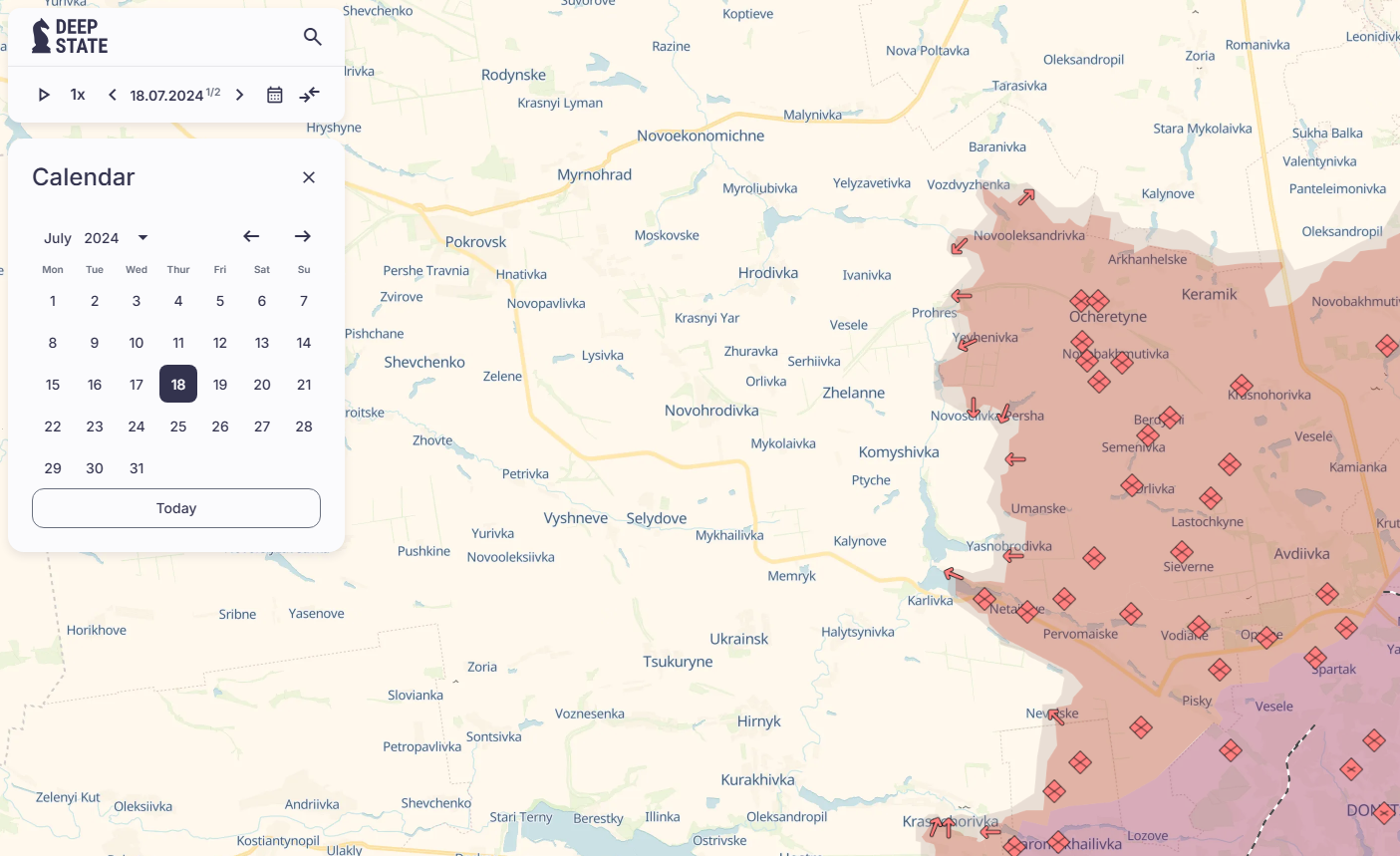The image size is (1400, 856).
Task: Select July 24 in the calendar
Action: point(137,427)
